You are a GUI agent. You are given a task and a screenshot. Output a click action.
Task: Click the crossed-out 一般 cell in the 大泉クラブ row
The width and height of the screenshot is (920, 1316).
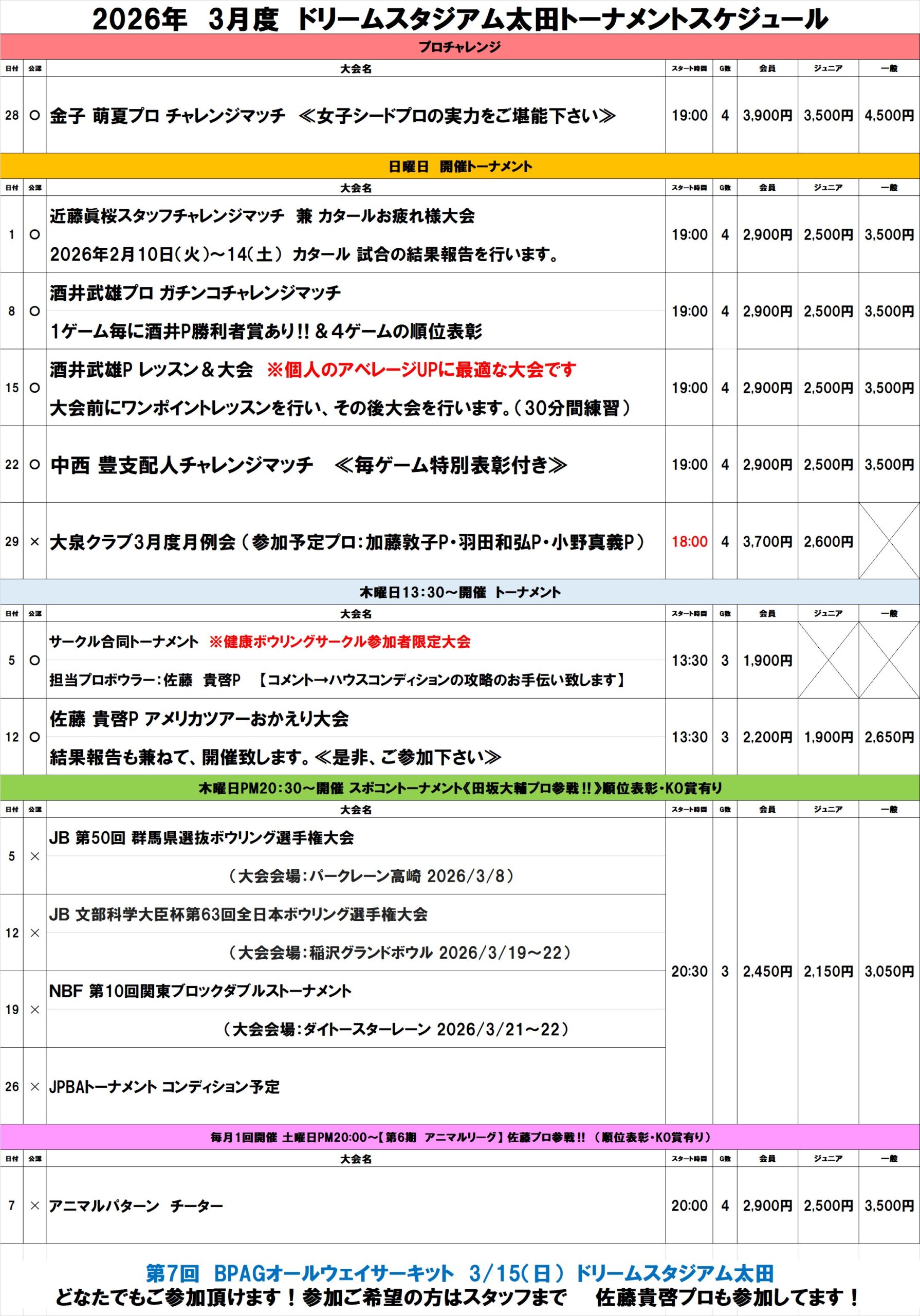pos(889,541)
